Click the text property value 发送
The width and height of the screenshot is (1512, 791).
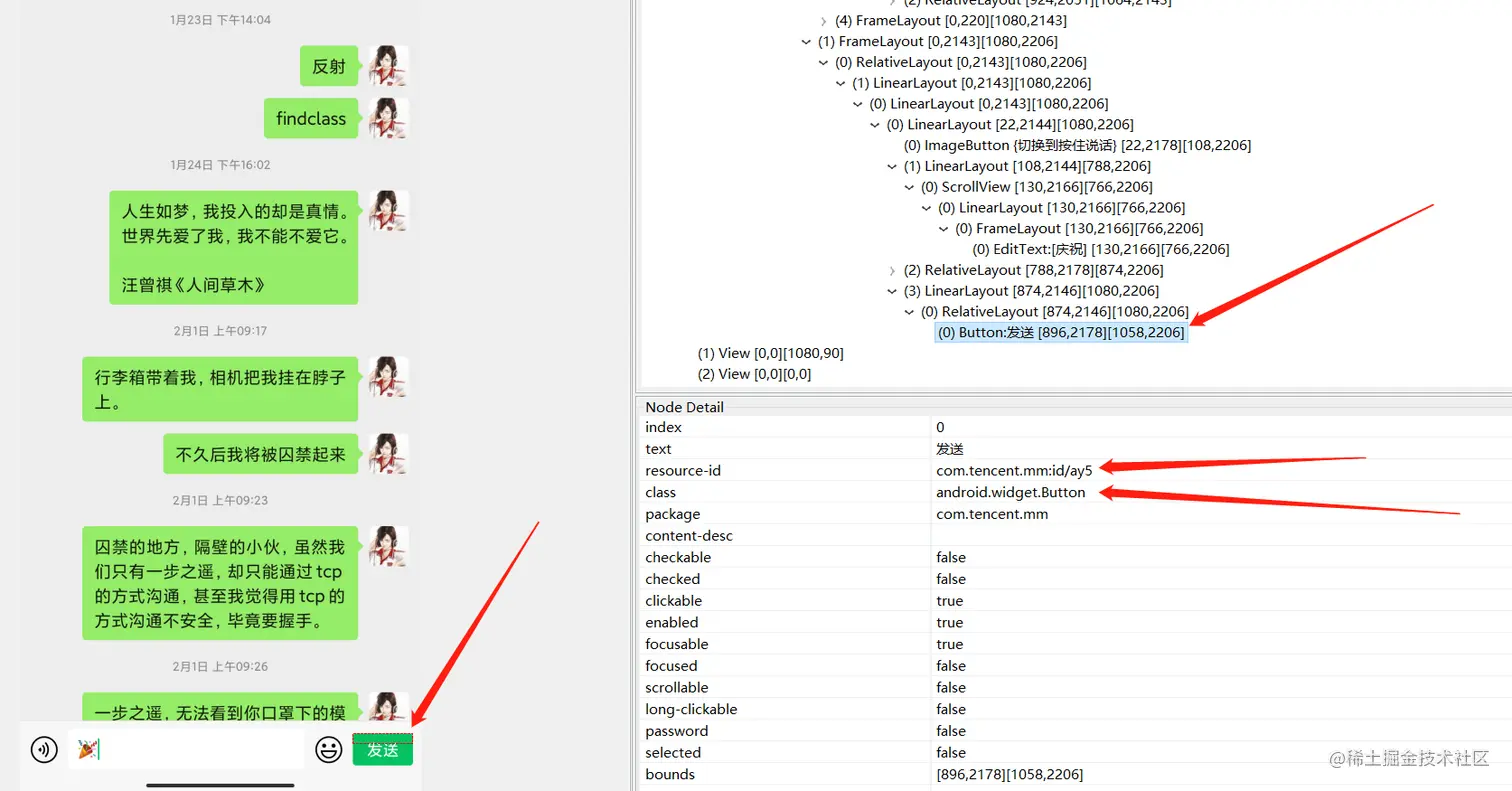tap(949, 449)
